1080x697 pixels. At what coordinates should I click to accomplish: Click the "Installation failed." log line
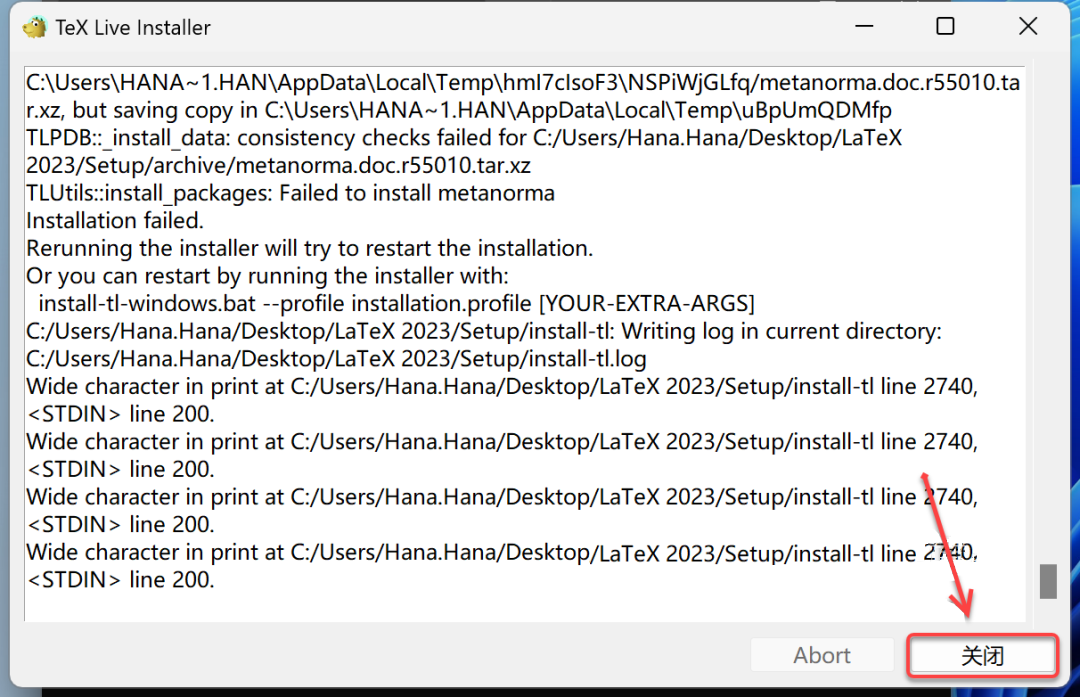click(115, 220)
